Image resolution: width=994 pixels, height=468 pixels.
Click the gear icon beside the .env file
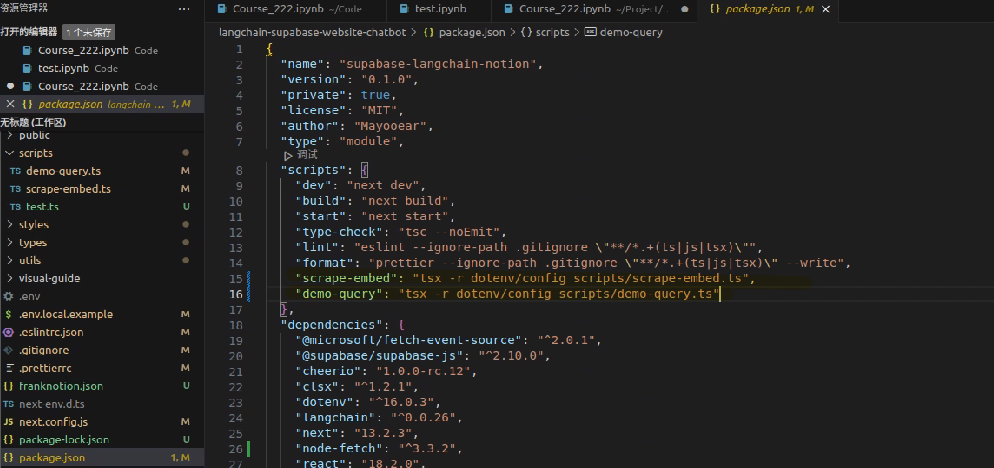(9, 296)
